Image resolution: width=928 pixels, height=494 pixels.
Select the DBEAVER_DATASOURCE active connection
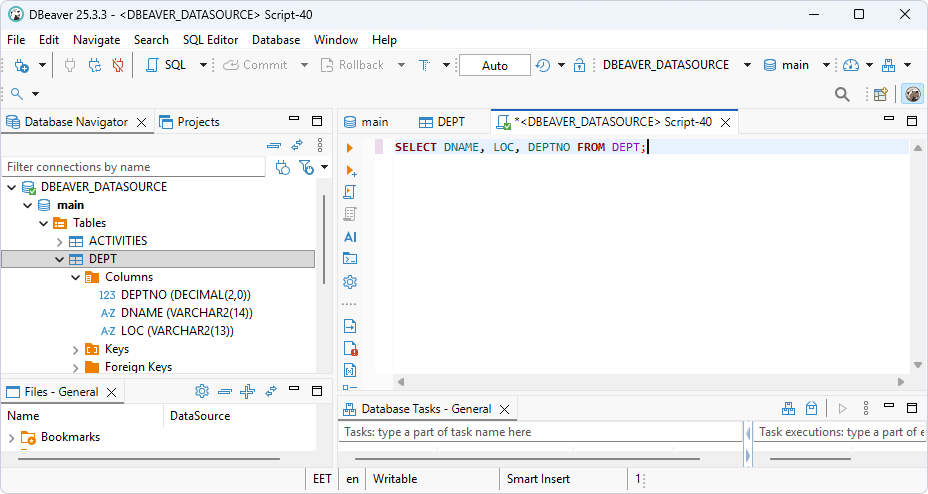pos(666,65)
